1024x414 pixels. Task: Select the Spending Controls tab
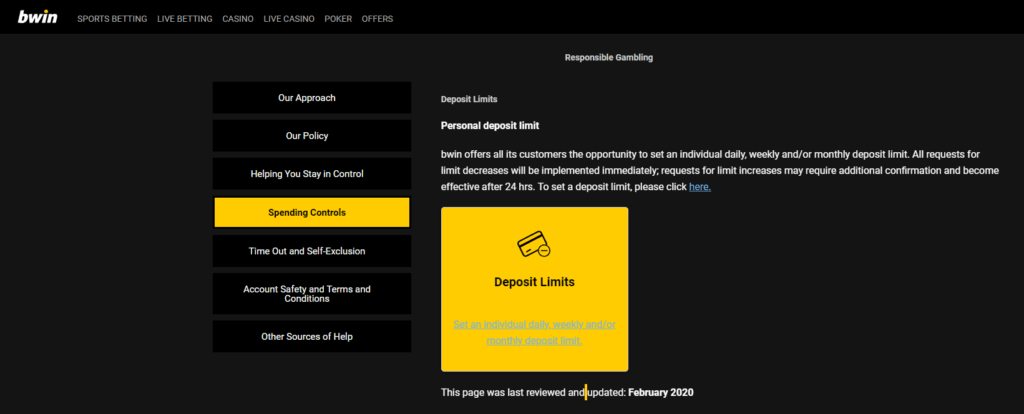coord(312,212)
